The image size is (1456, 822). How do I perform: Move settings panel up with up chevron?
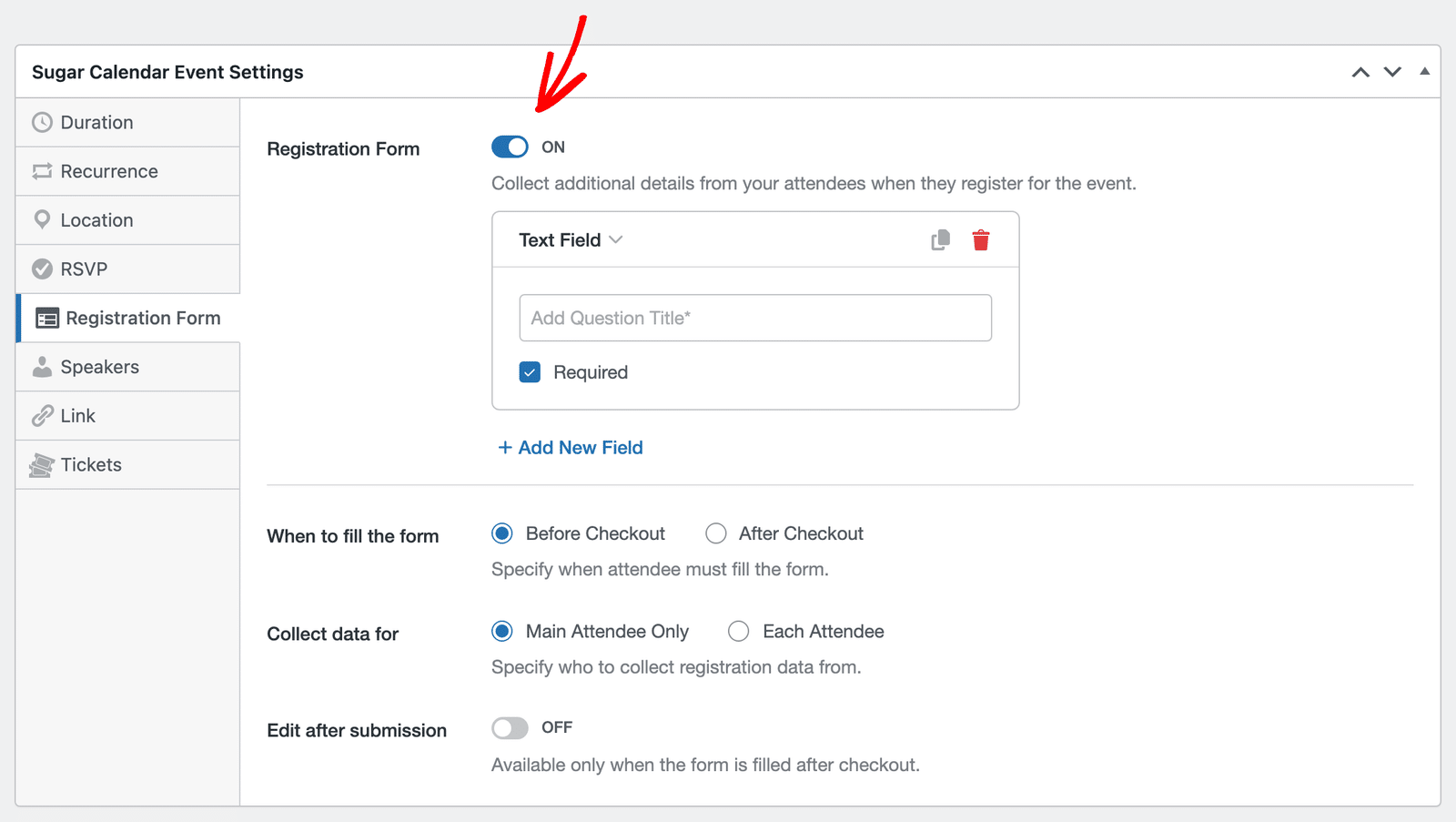pos(1360,72)
